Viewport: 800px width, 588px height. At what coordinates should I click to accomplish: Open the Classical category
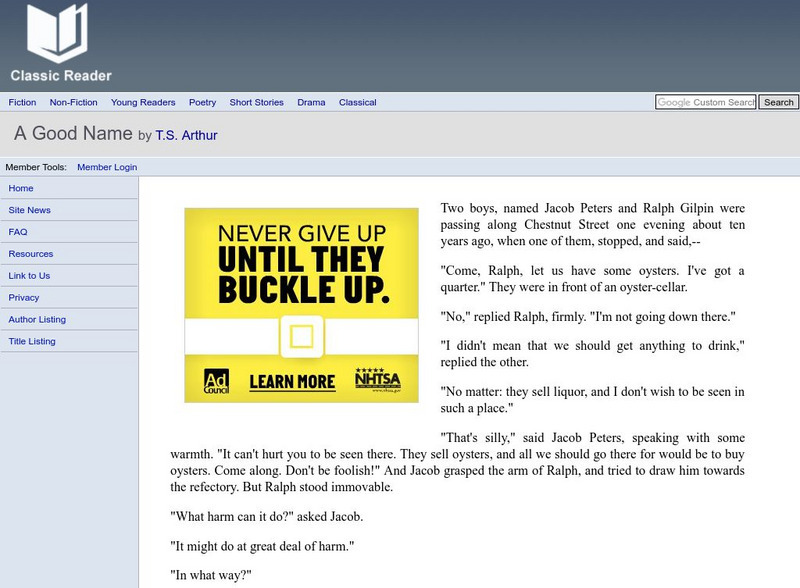tap(358, 102)
